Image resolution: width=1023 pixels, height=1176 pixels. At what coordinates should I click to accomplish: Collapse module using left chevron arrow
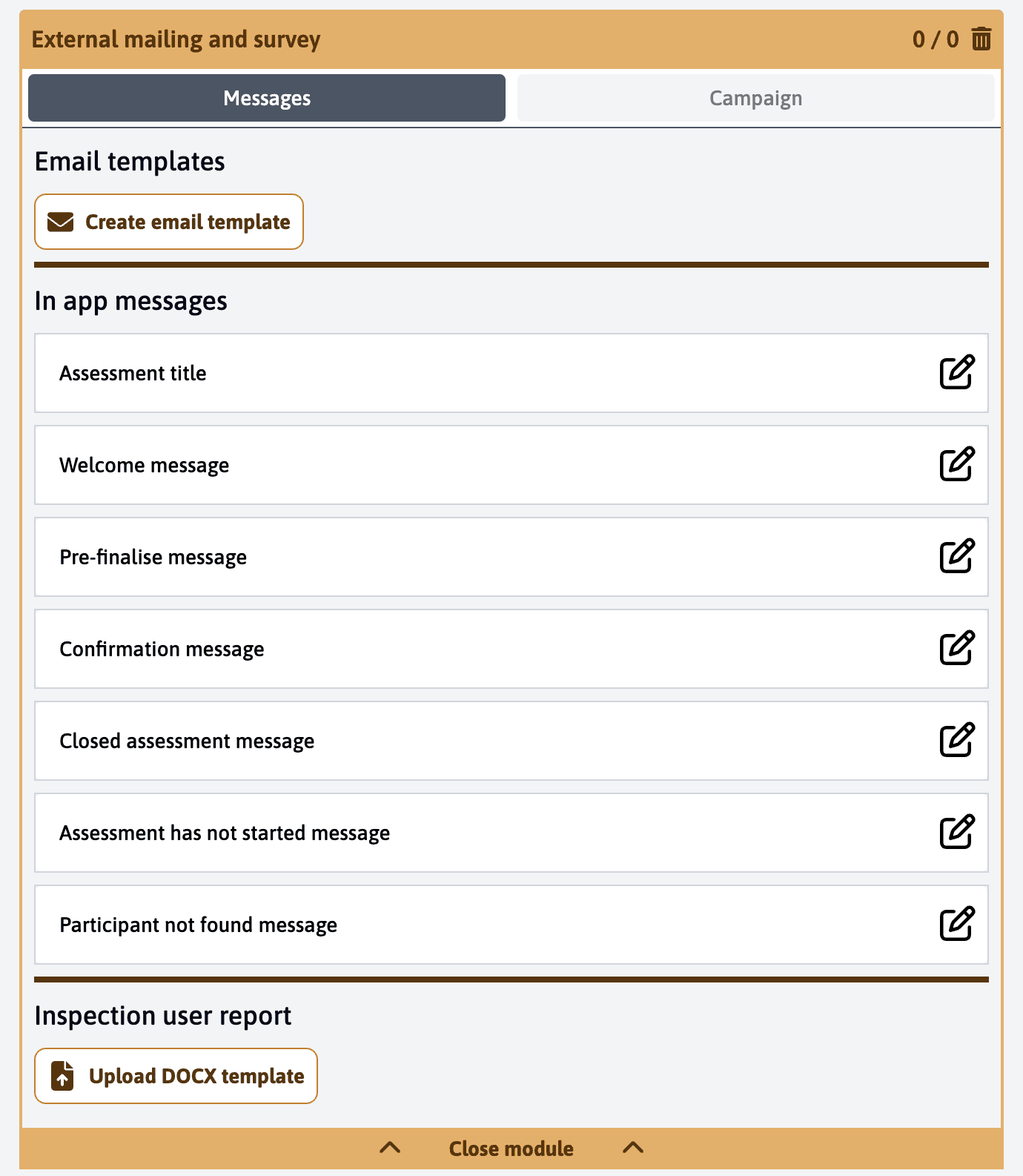(x=390, y=1148)
